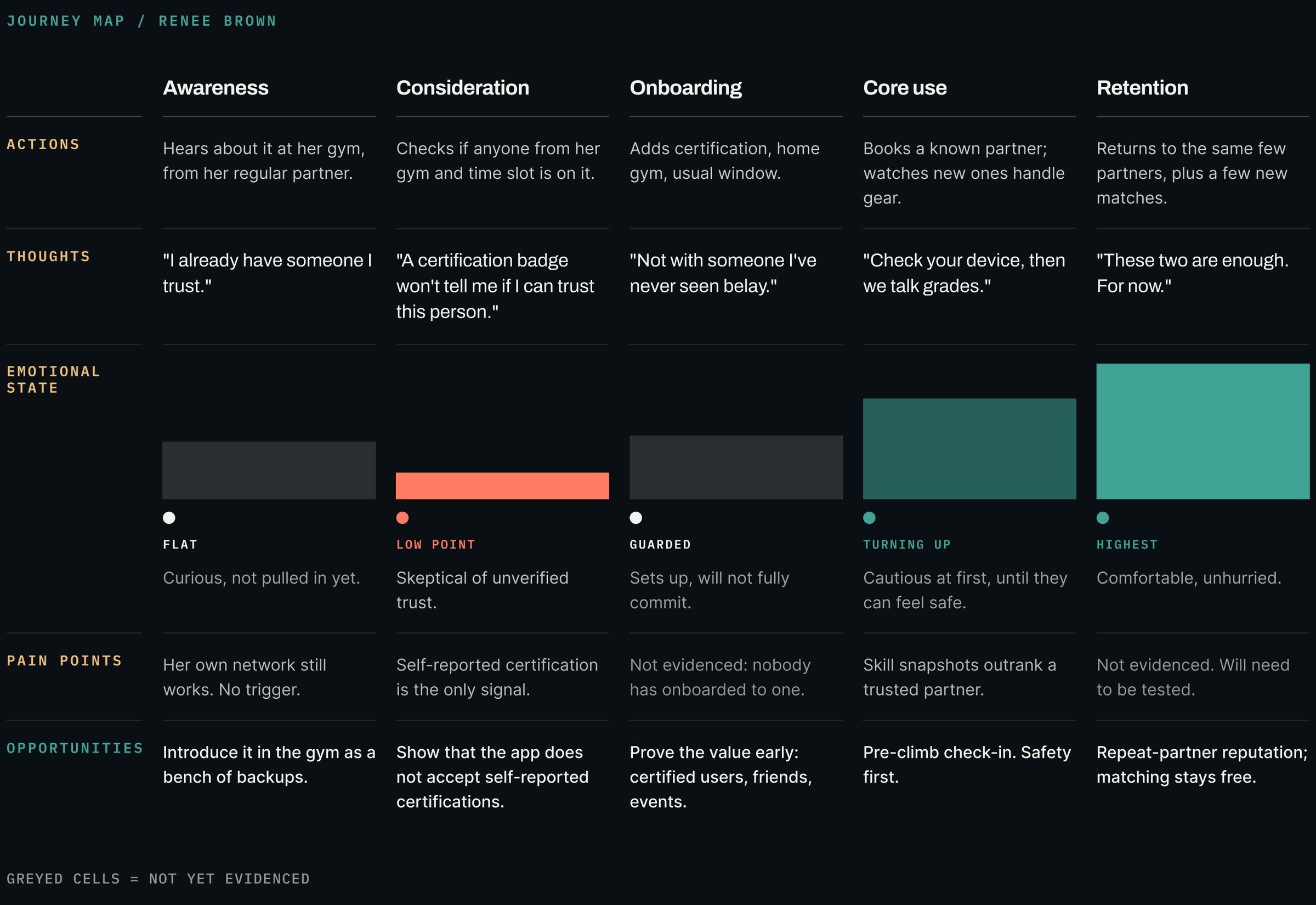Click the FLAT label

click(180, 545)
